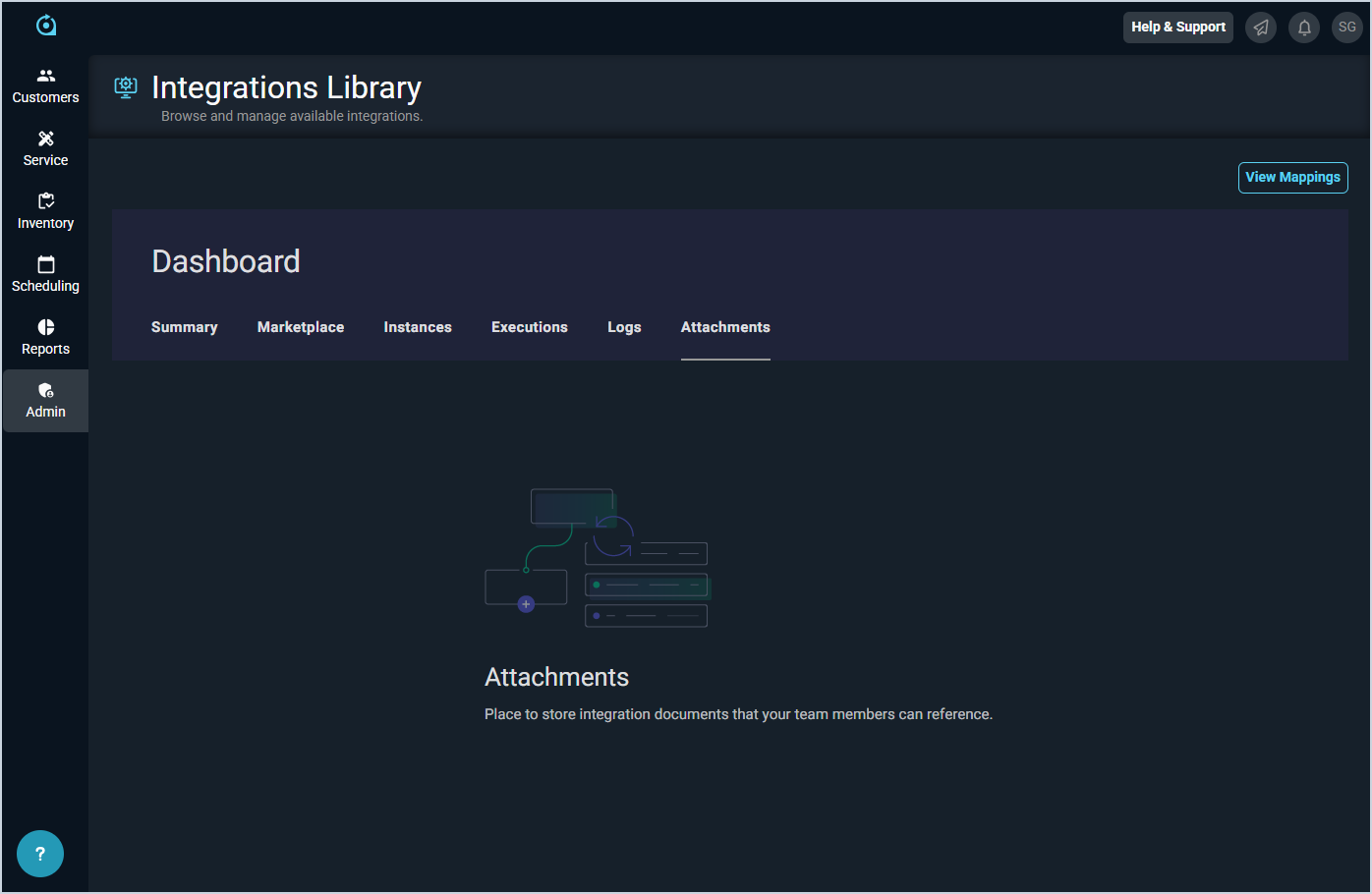Screen dimensions: 1372x894
Task: Open notifications bell
Action: [x=1304, y=28]
